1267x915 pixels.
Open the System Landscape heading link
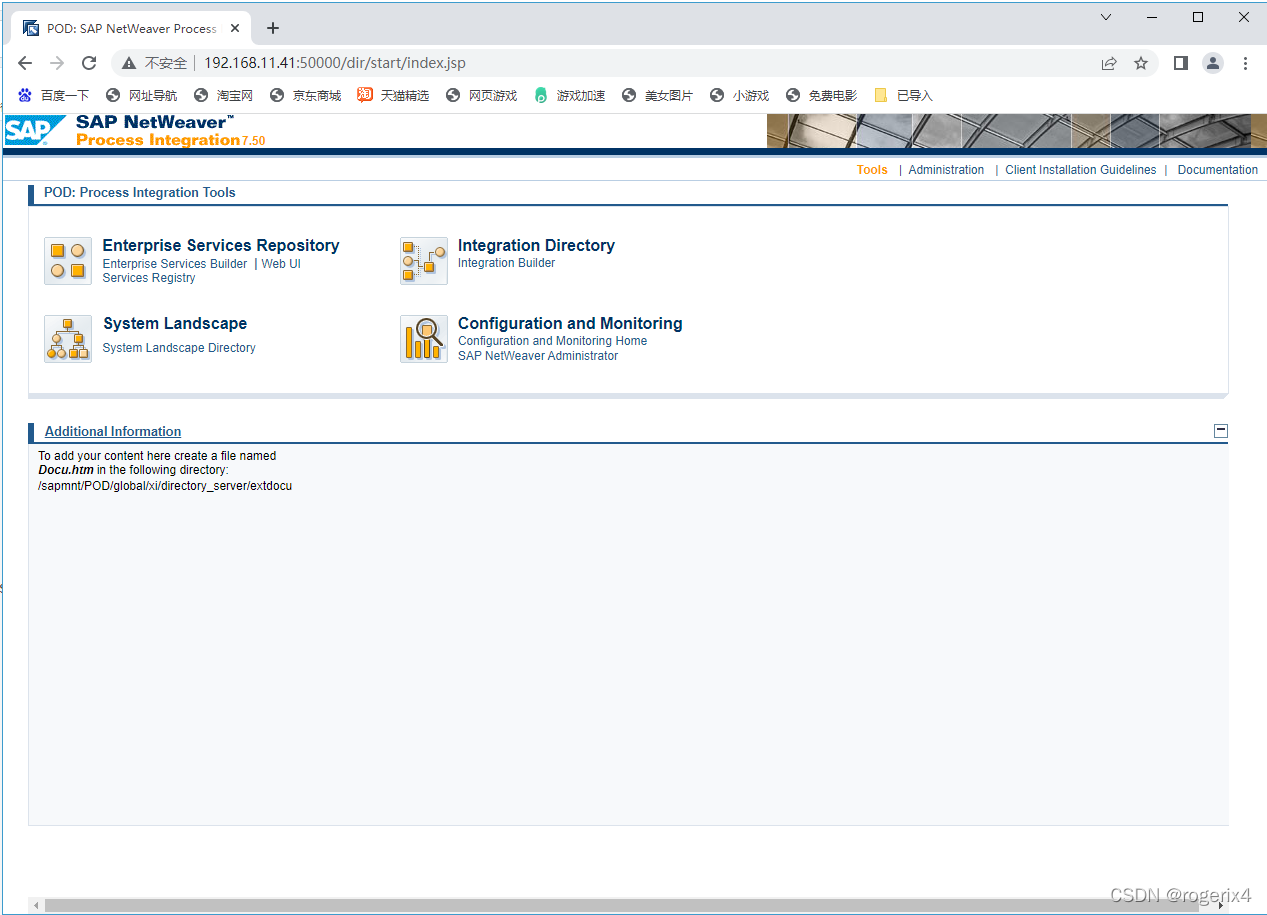point(175,323)
